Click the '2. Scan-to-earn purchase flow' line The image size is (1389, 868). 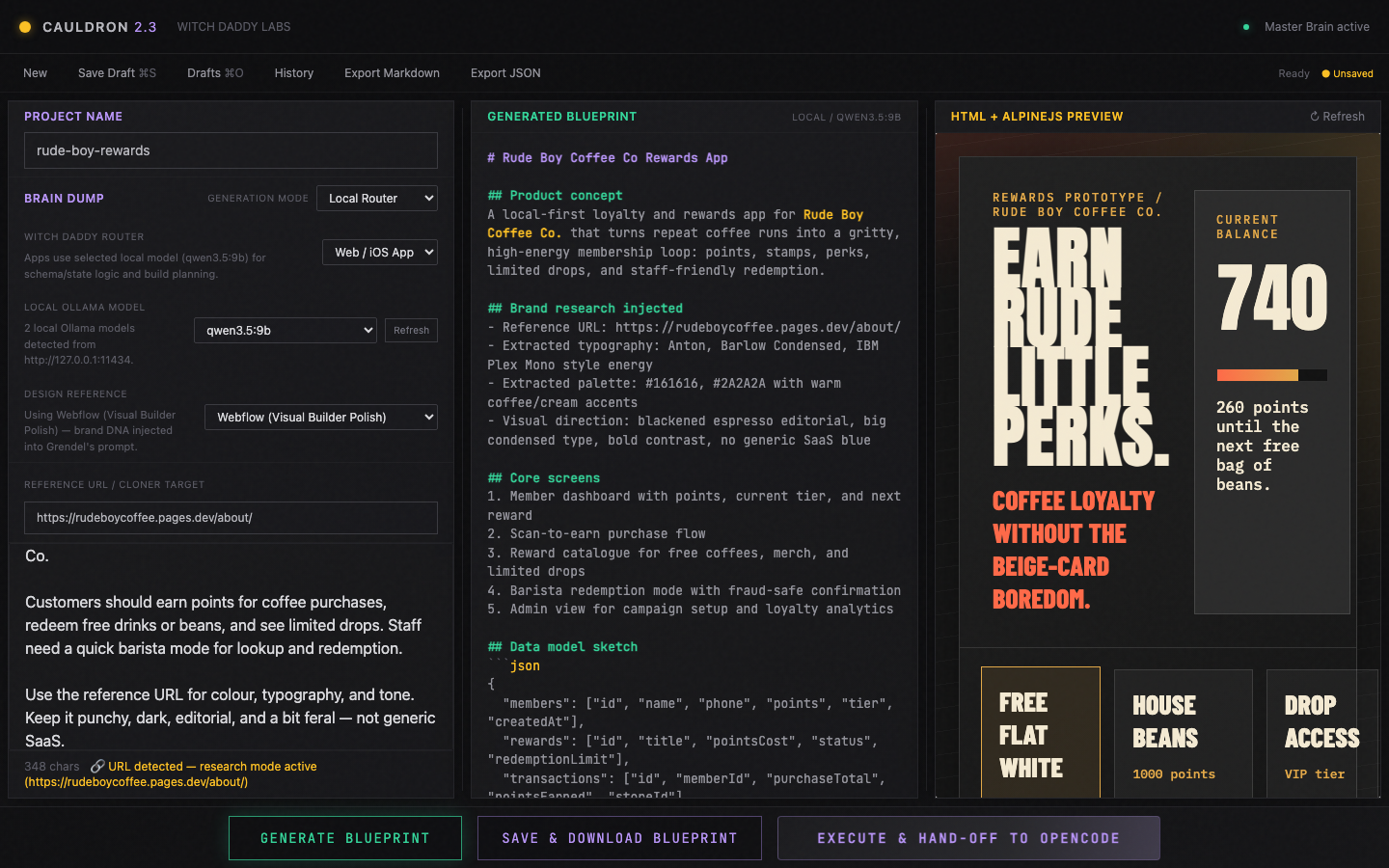click(x=596, y=534)
